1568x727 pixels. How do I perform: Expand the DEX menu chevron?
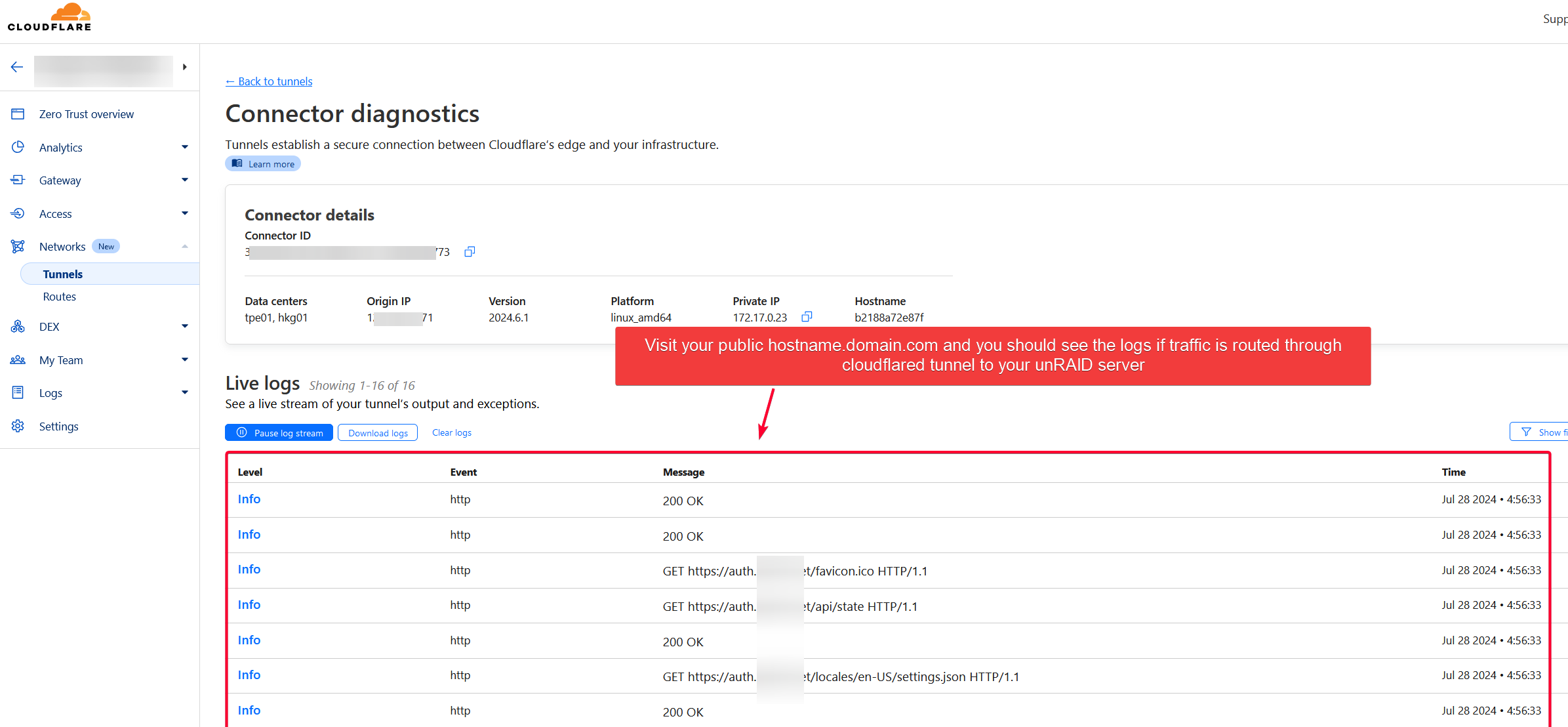coord(185,326)
